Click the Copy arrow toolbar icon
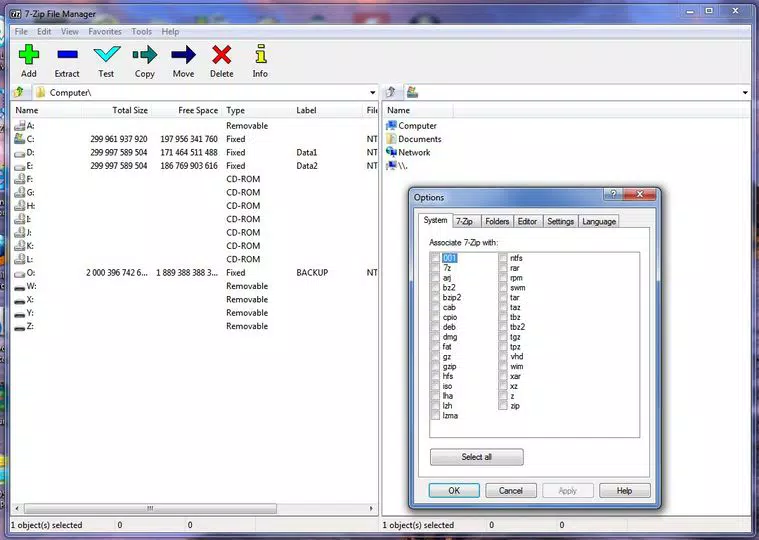Viewport: 759px width, 540px height. (x=145, y=55)
